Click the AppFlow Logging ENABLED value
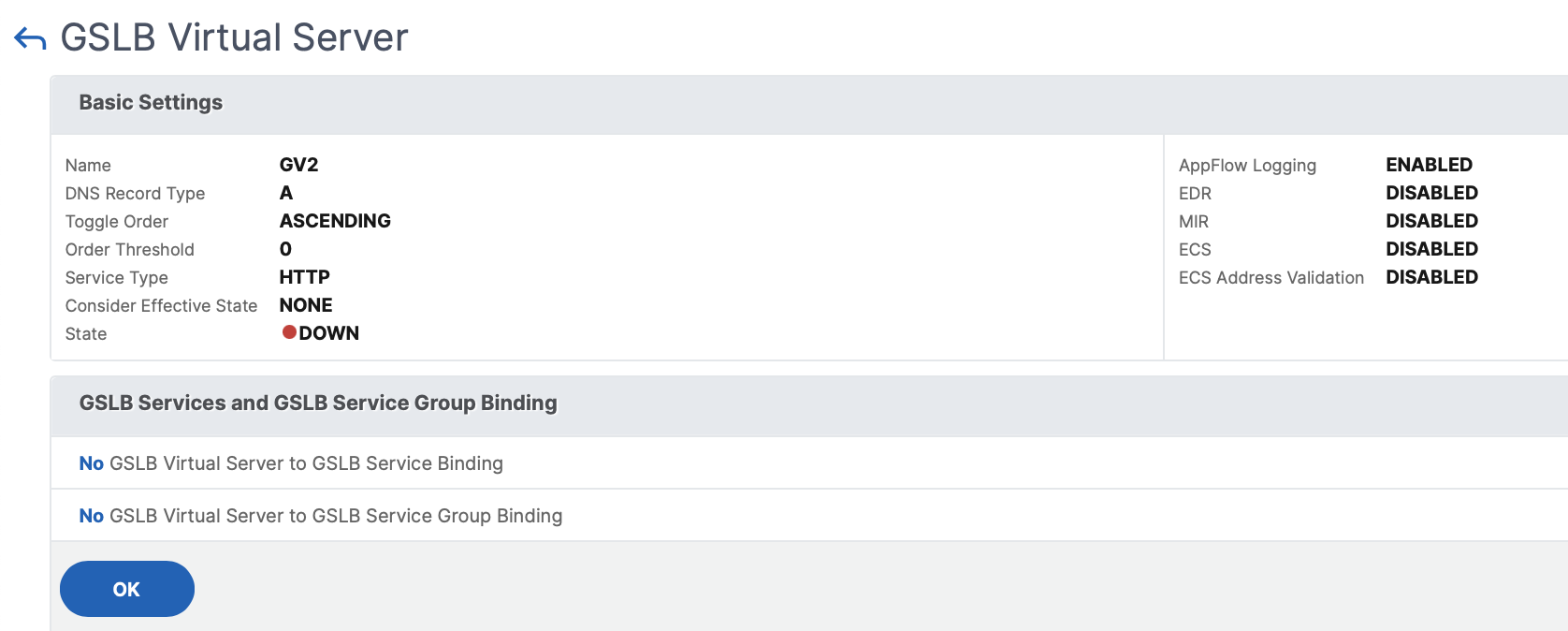The height and width of the screenshot is (631, 1568). click(1430, 165)
